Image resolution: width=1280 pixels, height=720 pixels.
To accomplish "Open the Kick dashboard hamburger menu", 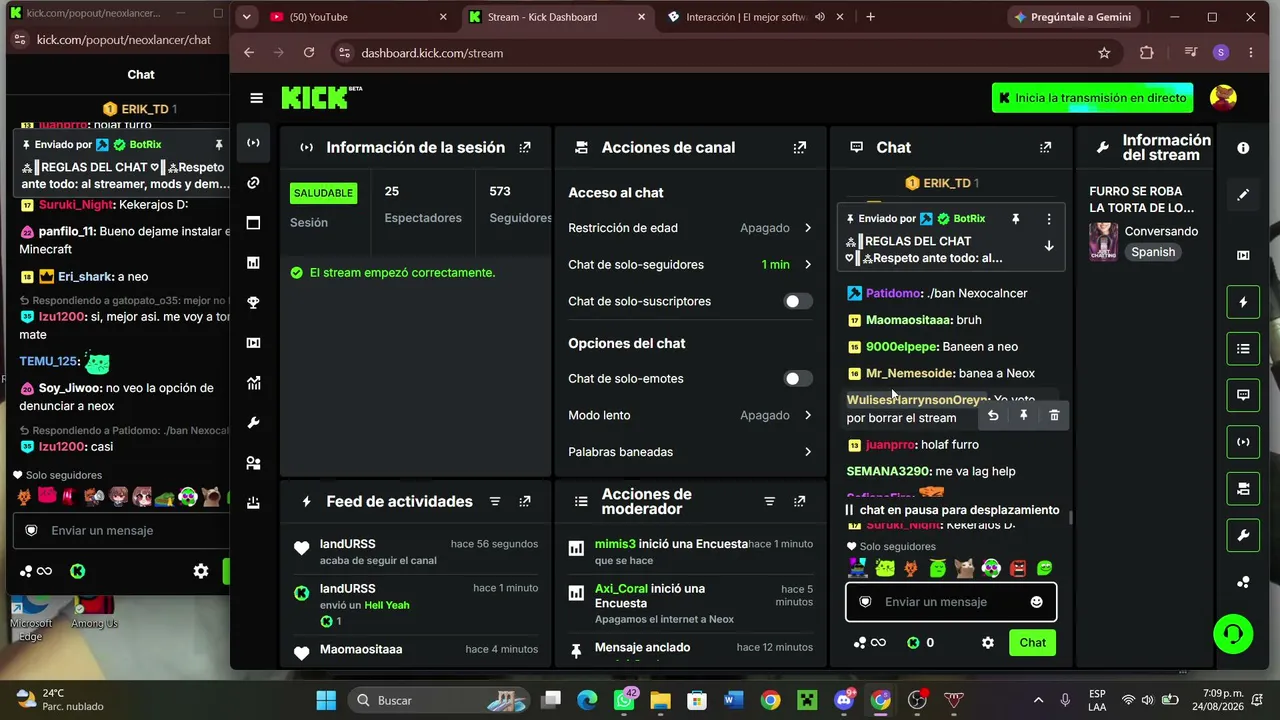I will click(x=257, y=98).
